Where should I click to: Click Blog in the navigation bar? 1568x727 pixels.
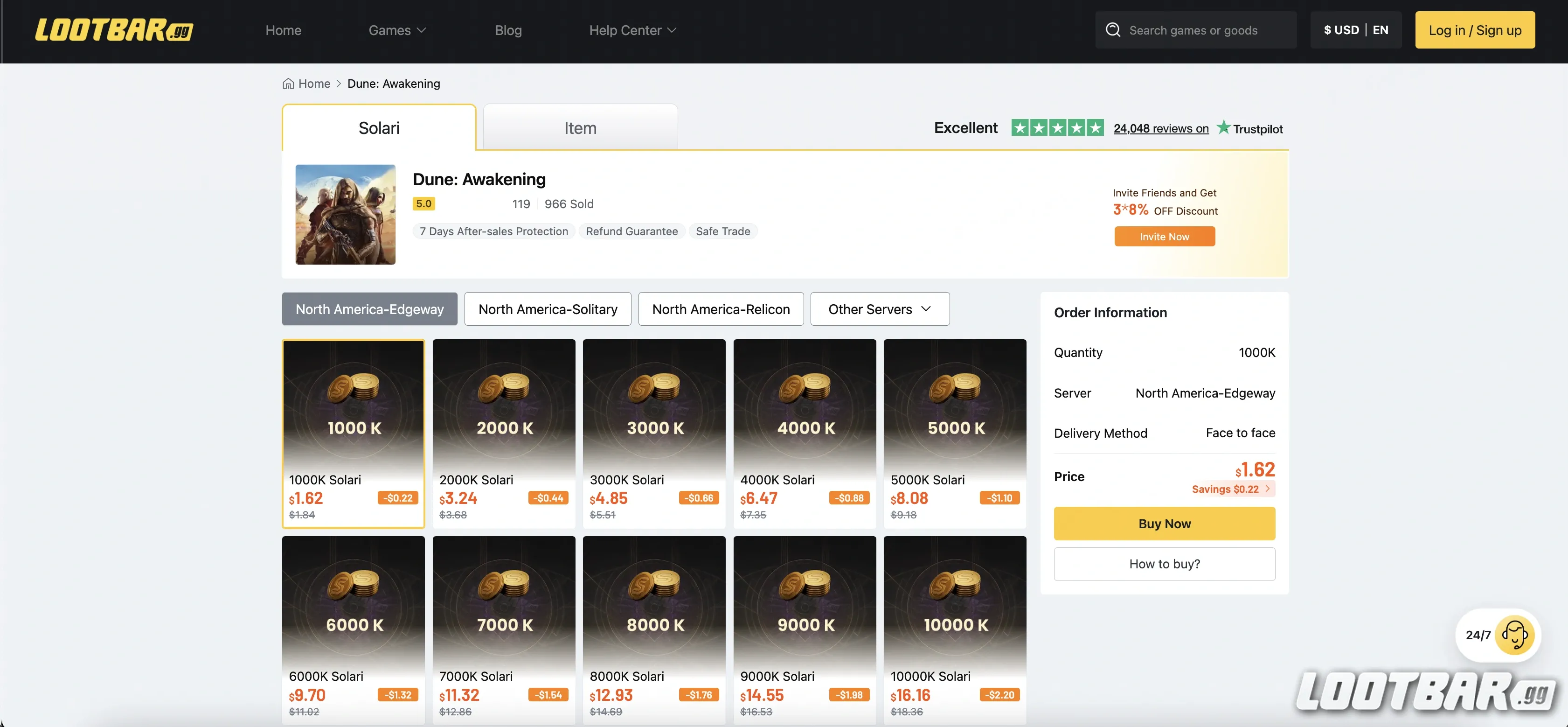[x=508, y=30]
